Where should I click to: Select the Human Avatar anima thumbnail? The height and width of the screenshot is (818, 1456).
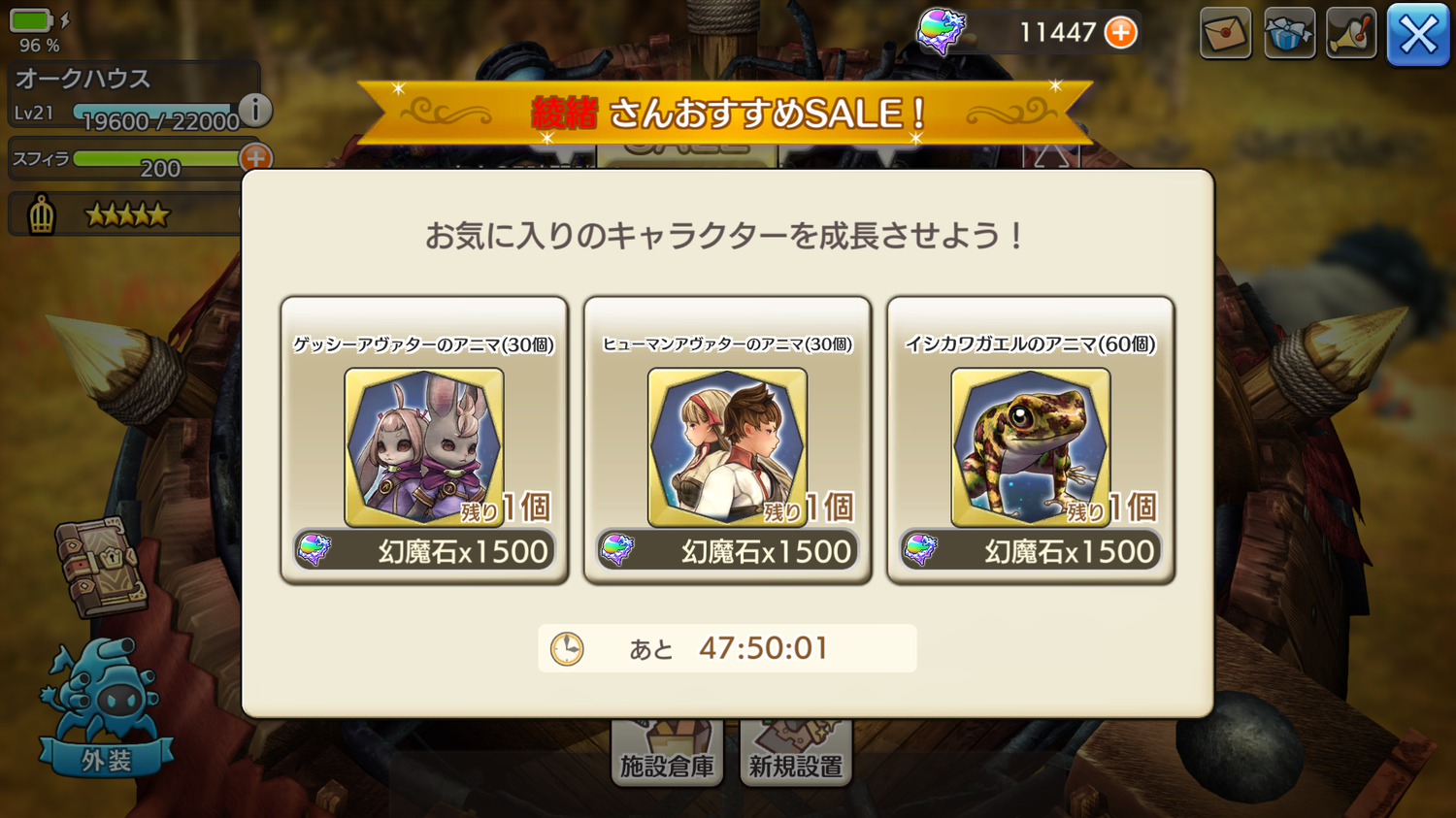[x=727, y=446]
